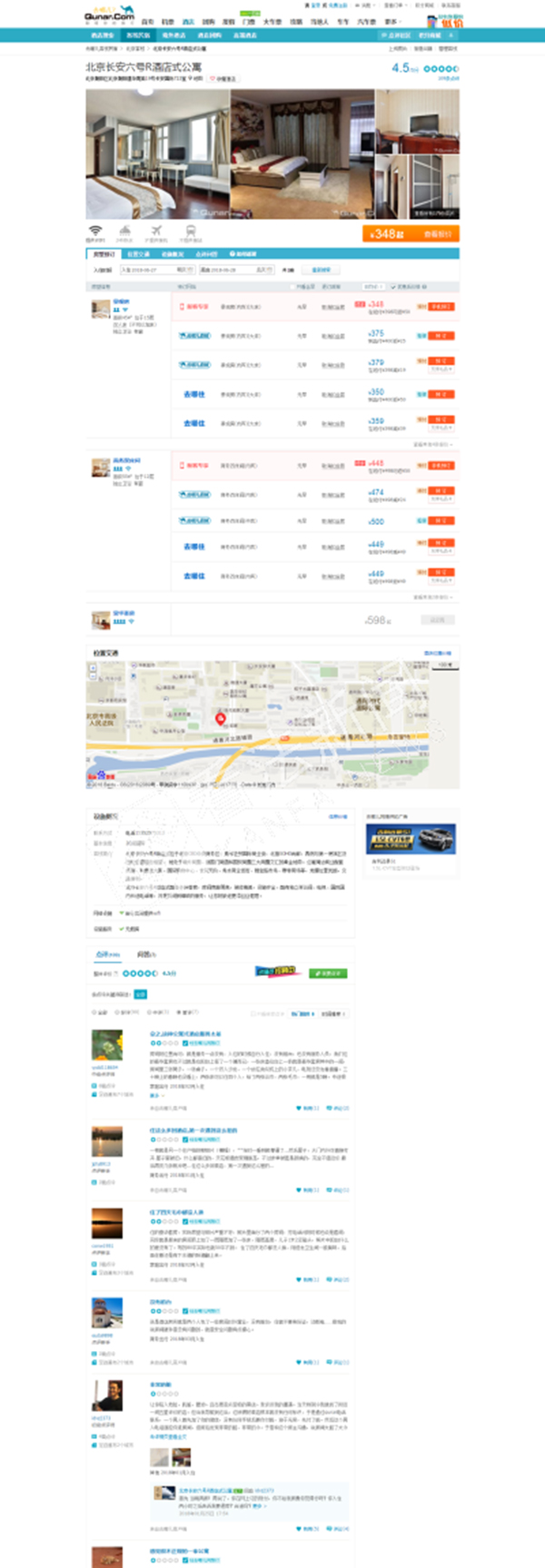Expand more prices under the first room type

[432, 445]
